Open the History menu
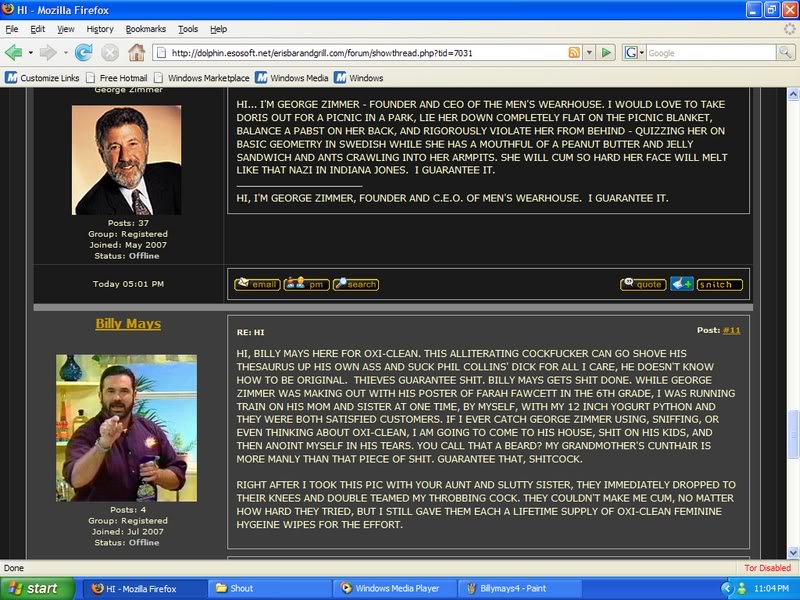 pyautogui.click(x=100, y=29)
